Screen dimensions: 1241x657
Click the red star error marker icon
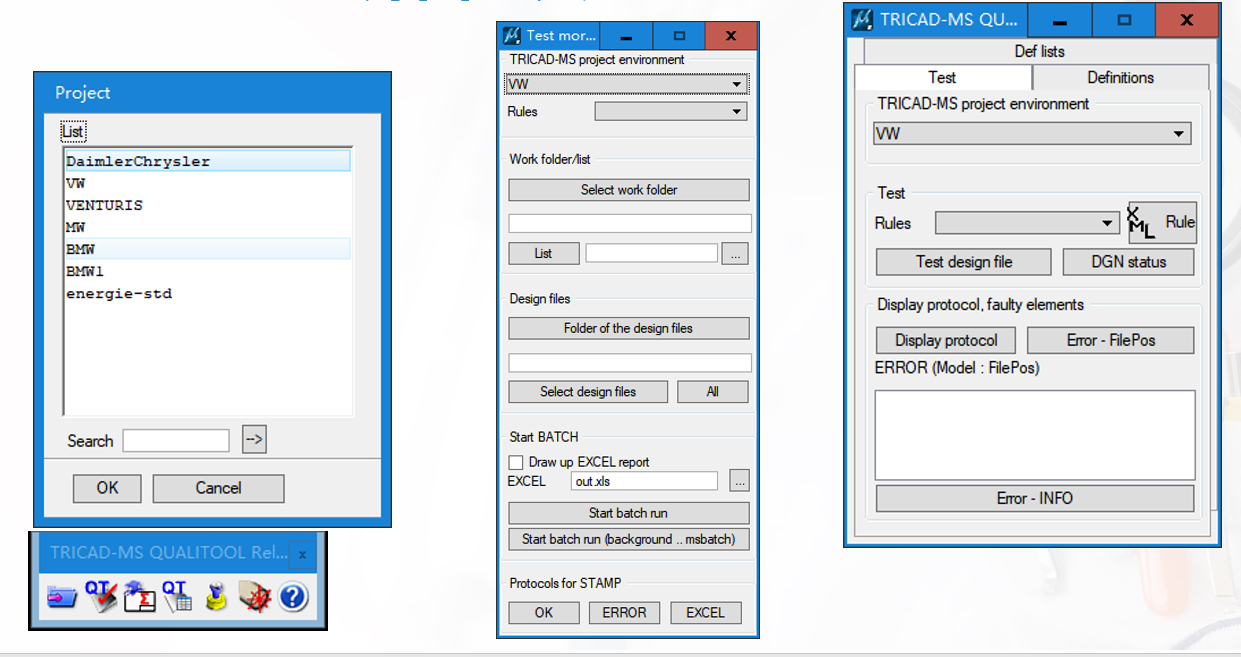[x=255, y=597]
